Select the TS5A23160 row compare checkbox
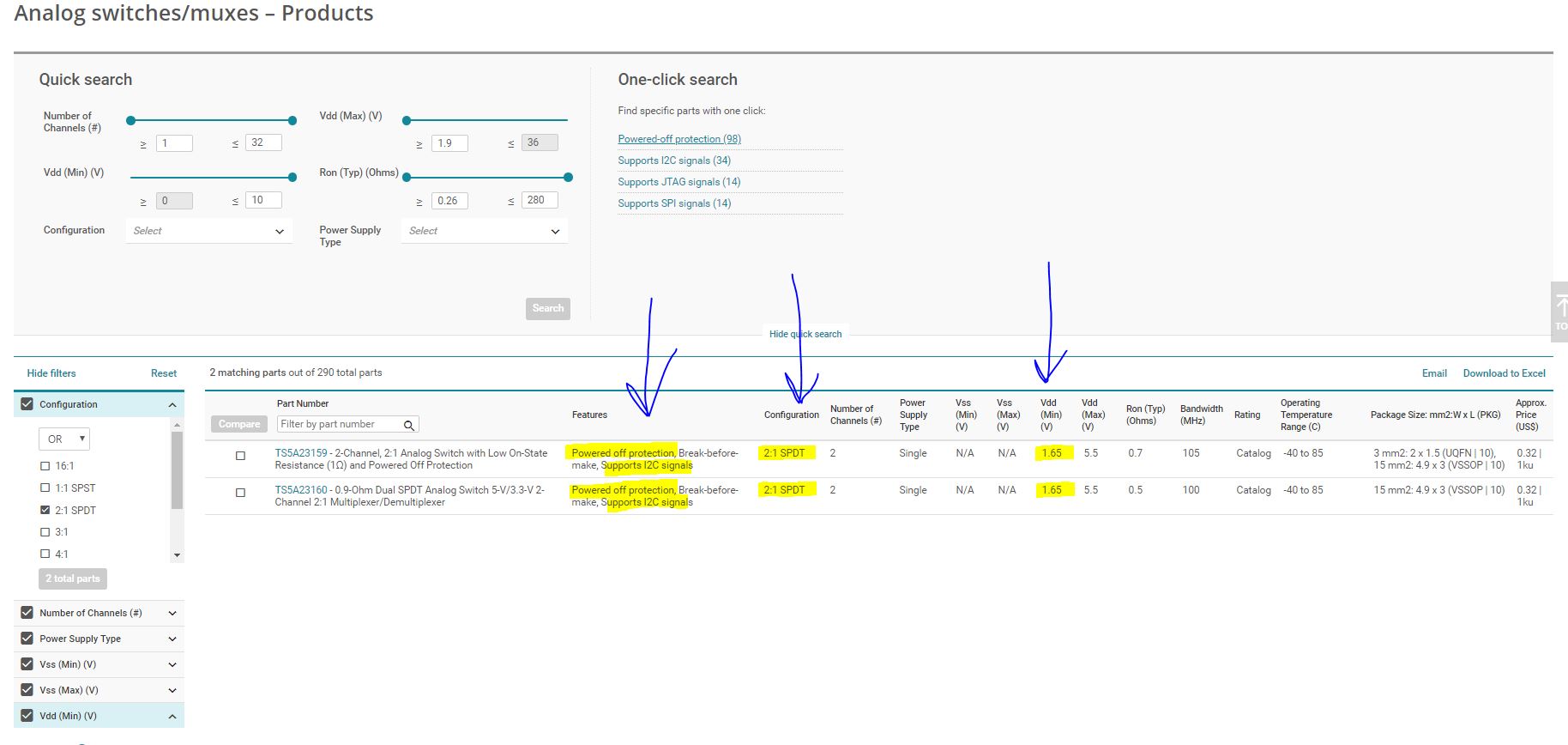Viewport: 1568px width, 745px height. [x=240, y=493]
